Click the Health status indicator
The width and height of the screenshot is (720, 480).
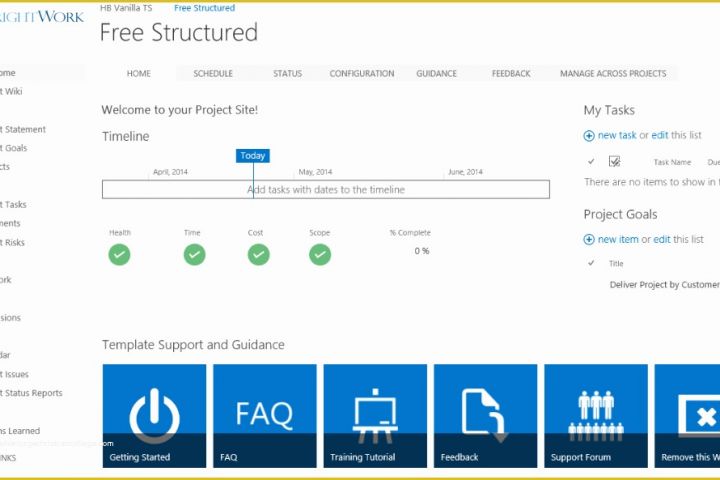tap(119, 254)
